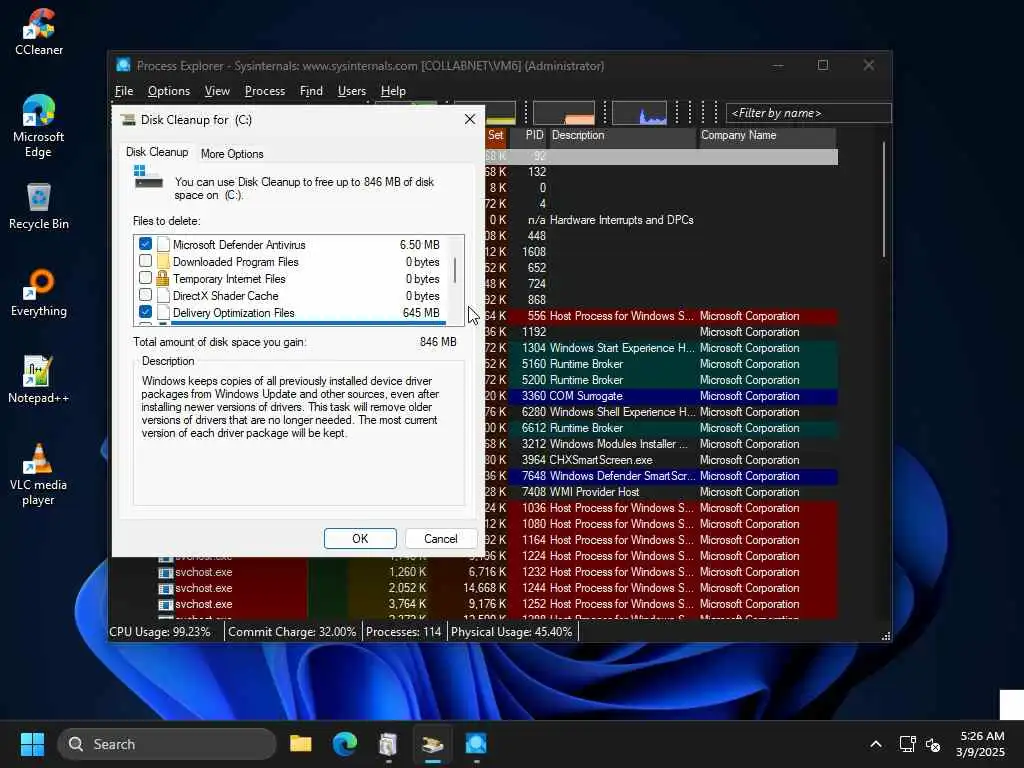Screen dimensions: 1024x768
Task: Launch VLC media player shortcut
Action: pyautogui.click(x=39, y=475)
